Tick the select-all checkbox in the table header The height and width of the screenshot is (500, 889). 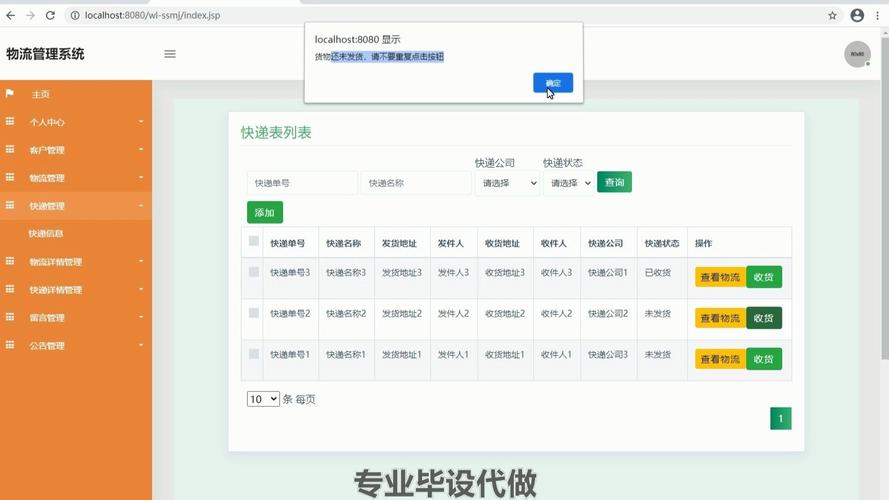tap(254, 241)
